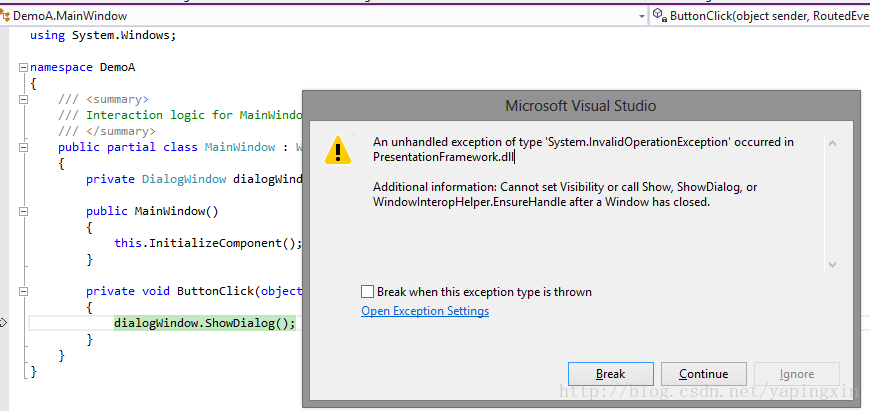This screenshot has width=870, height=411.
Task: Click the message scroll down arrow
Action: (x=832, y=265)
